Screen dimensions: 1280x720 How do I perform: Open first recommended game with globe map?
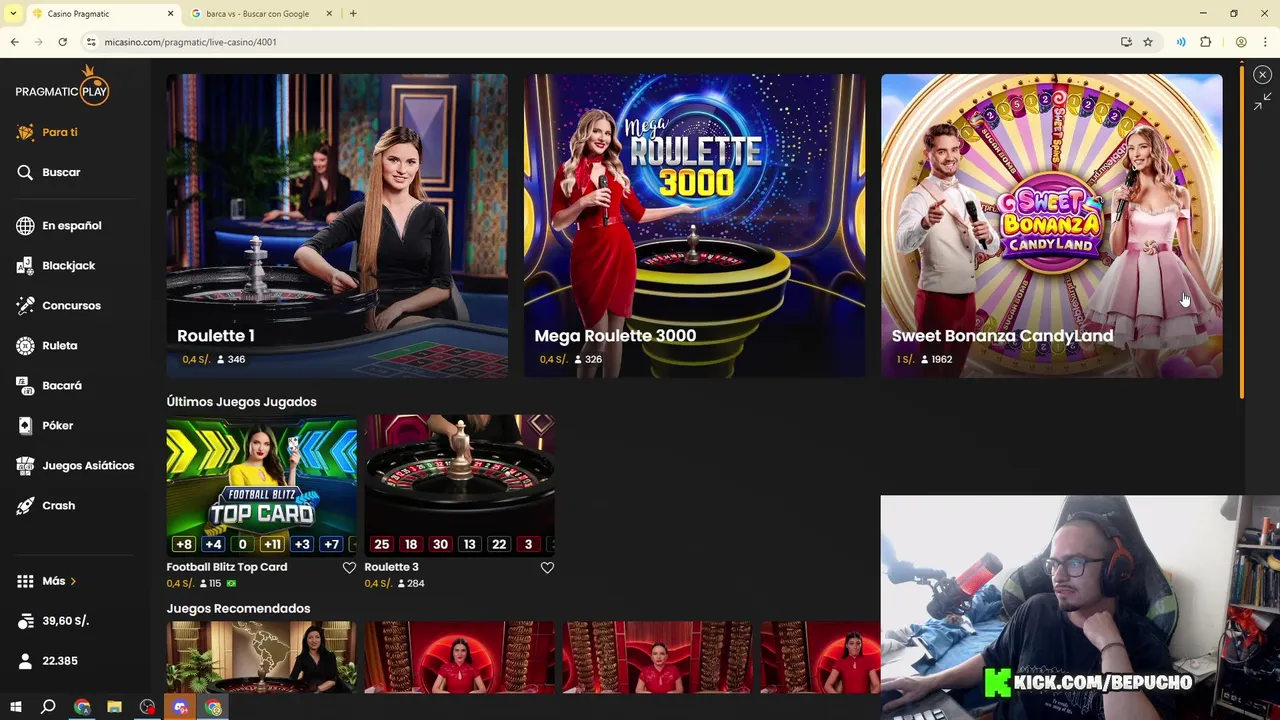point(261,657)
